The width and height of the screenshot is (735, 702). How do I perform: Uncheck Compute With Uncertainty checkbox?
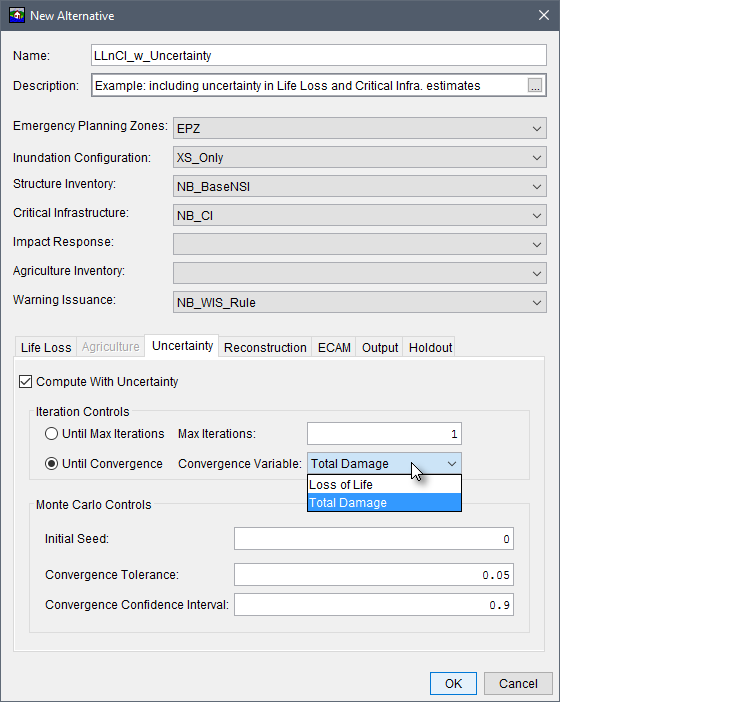[26, 382]
